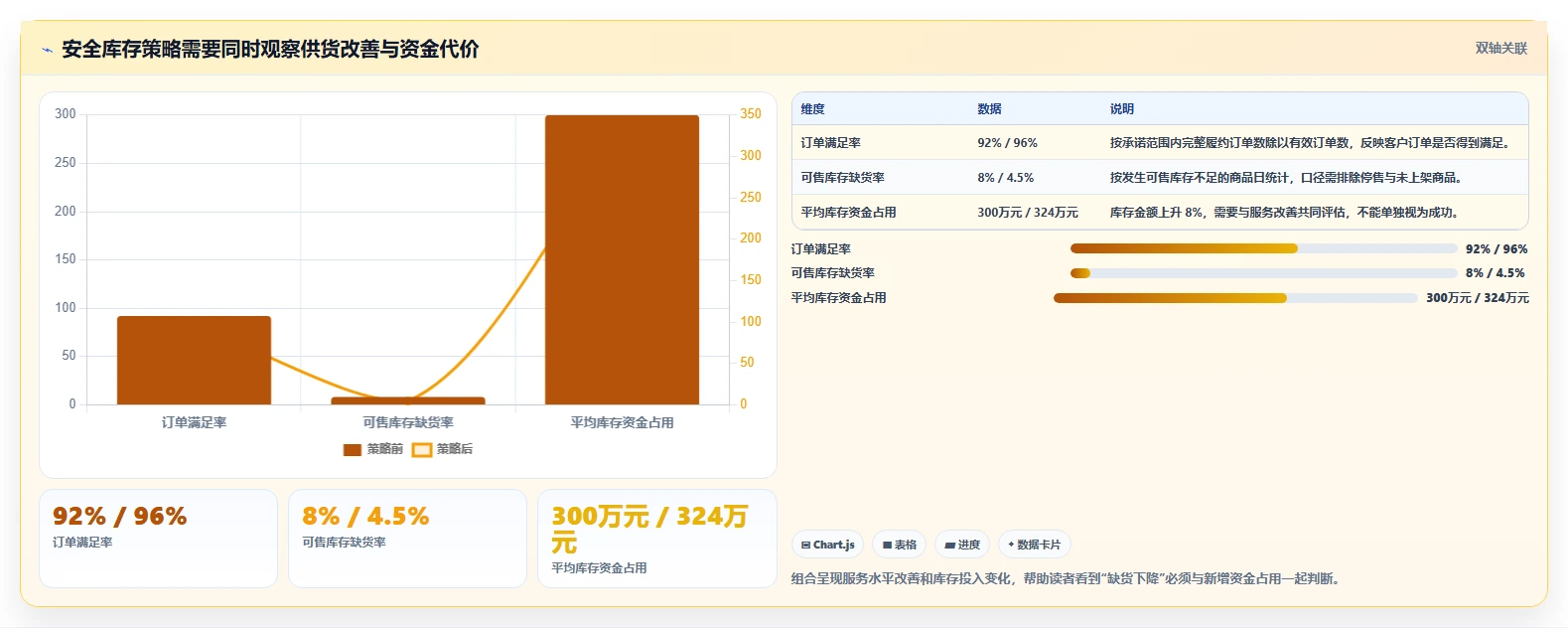Click the 300万元 / 324万元 value beside progress bar
The height and width of the screenshot is (628, 1568).
1478,298
